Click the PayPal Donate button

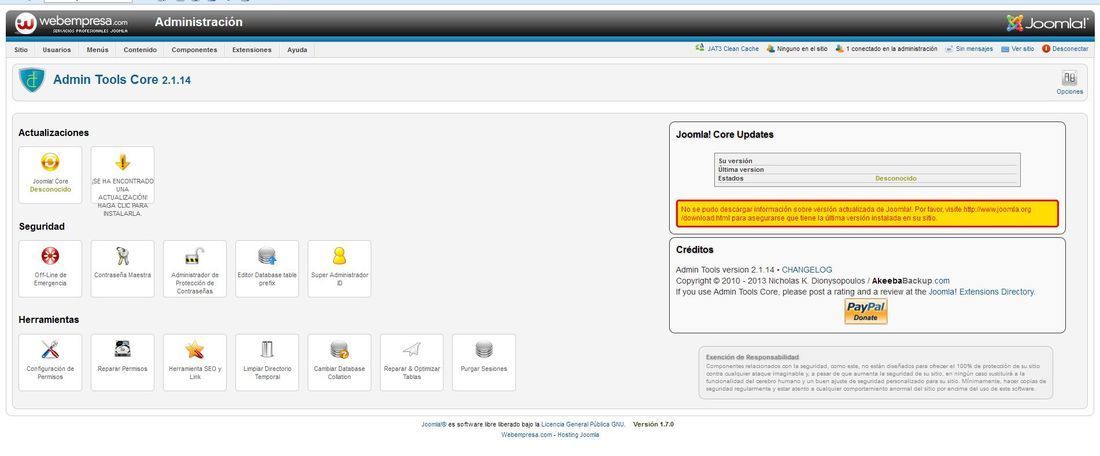pos(866,311)
